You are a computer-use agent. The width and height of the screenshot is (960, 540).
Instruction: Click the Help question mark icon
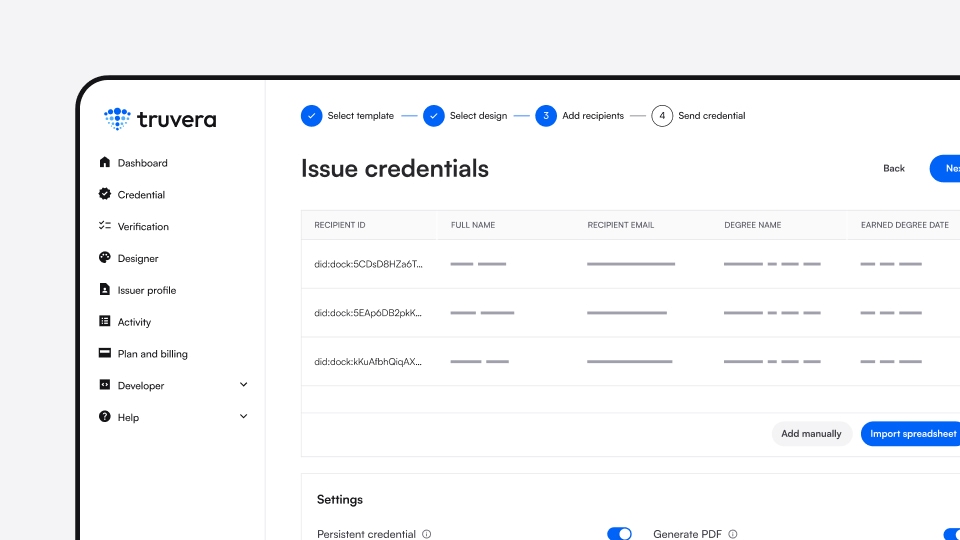click(105, 417)
